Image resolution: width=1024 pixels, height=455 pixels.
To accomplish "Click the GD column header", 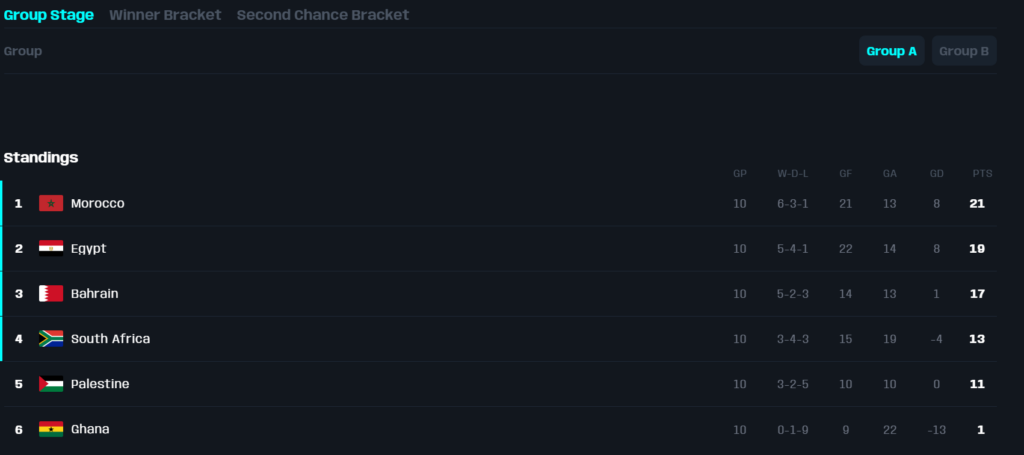I will tap(936, 174).
